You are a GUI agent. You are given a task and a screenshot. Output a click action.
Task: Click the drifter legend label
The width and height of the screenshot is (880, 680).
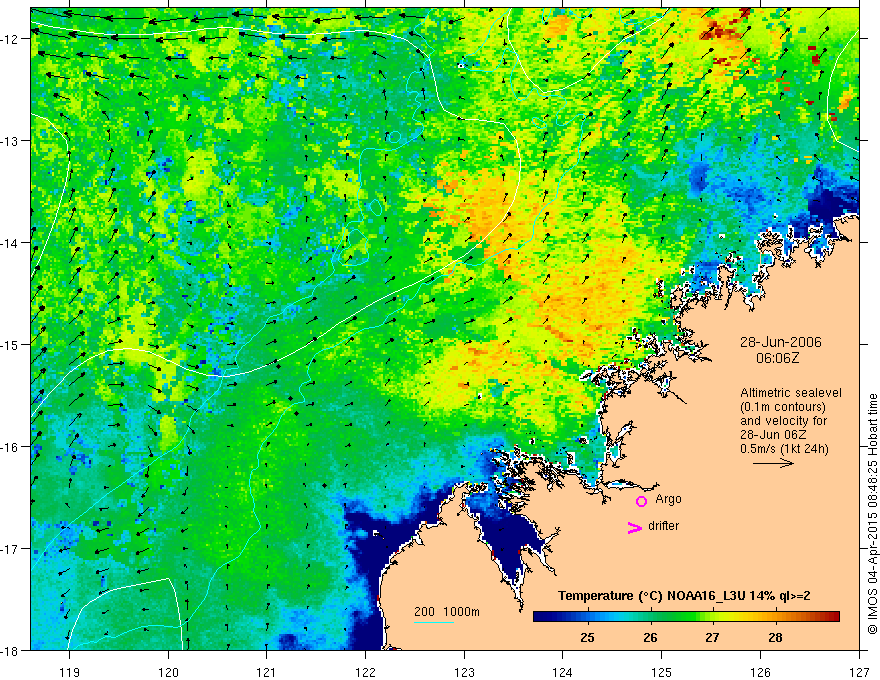pyautogui.click(x=663, y=526)
